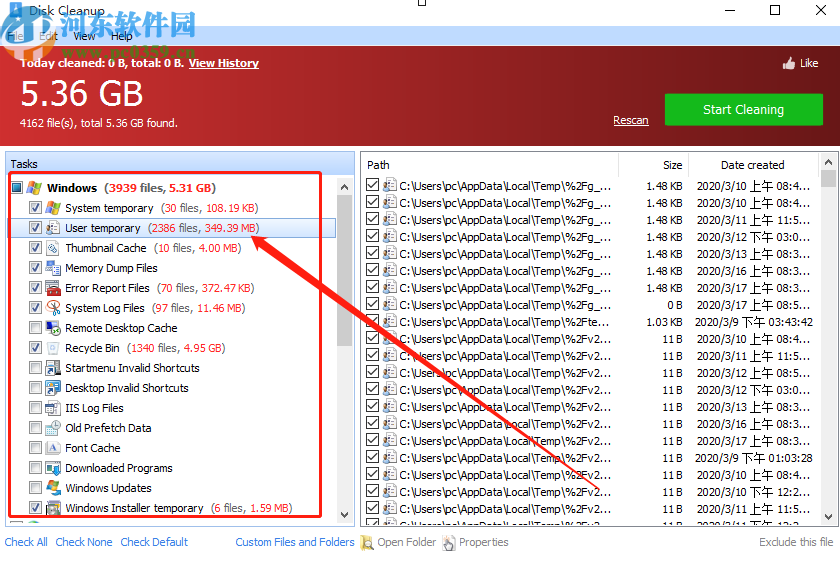Select the Downloaded Programs task row
Image resolution: width=840 pixels, height=561 pixels.
[171, 468]
